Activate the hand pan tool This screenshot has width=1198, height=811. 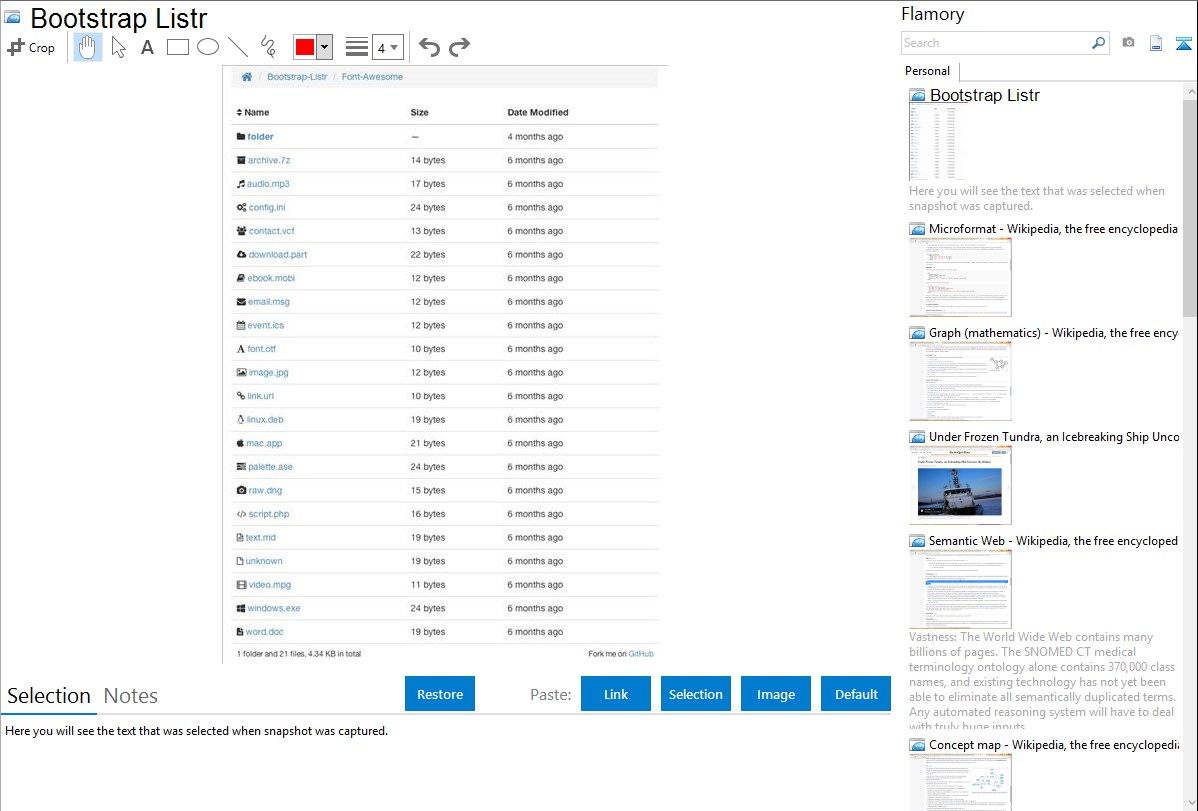(88, 47)
